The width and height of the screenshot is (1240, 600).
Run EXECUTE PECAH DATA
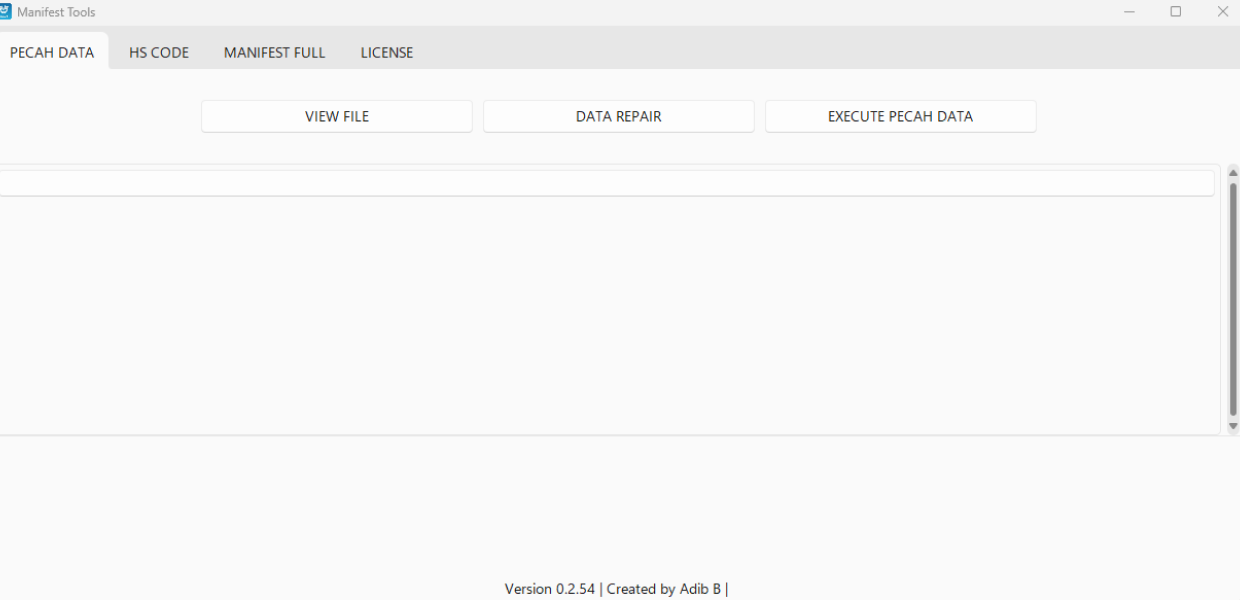point(900,116)
